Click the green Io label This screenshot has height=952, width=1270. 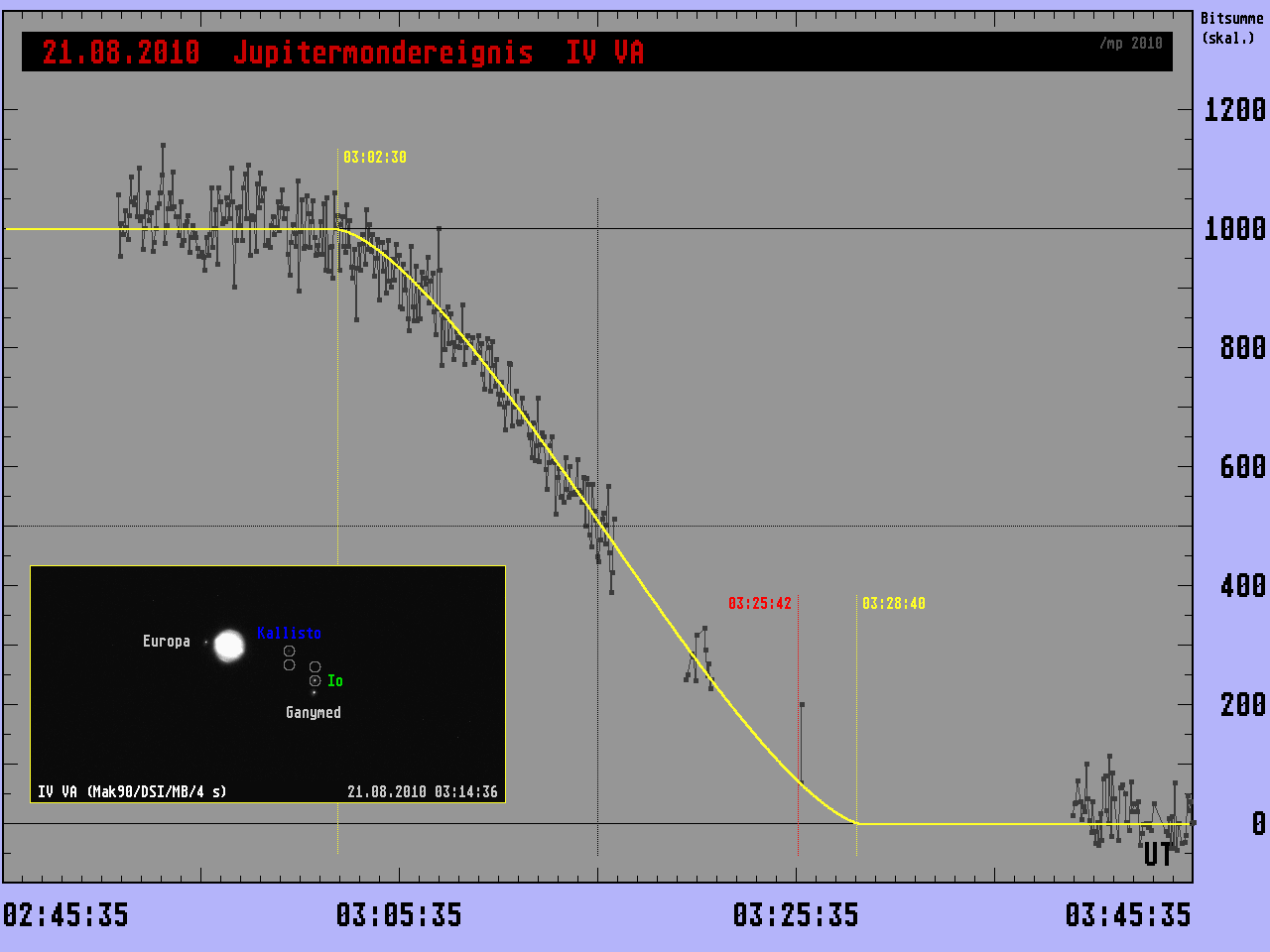coord(335,681)
